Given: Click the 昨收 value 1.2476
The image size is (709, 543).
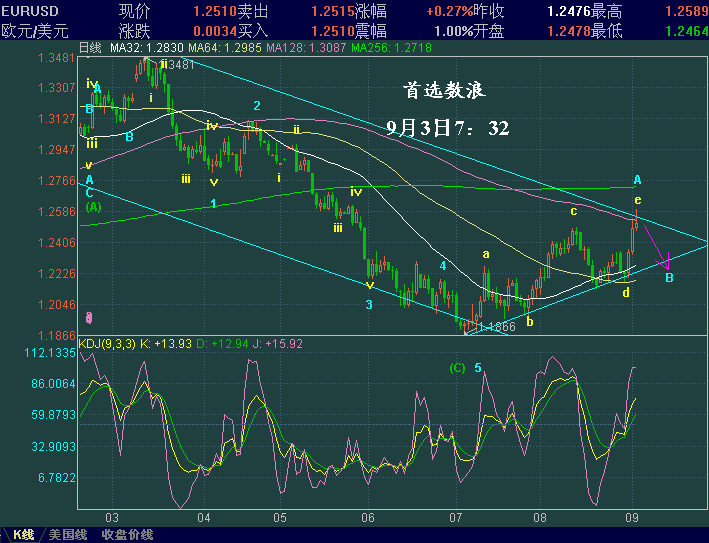Looking at the screenshot, I should [569, 11].
